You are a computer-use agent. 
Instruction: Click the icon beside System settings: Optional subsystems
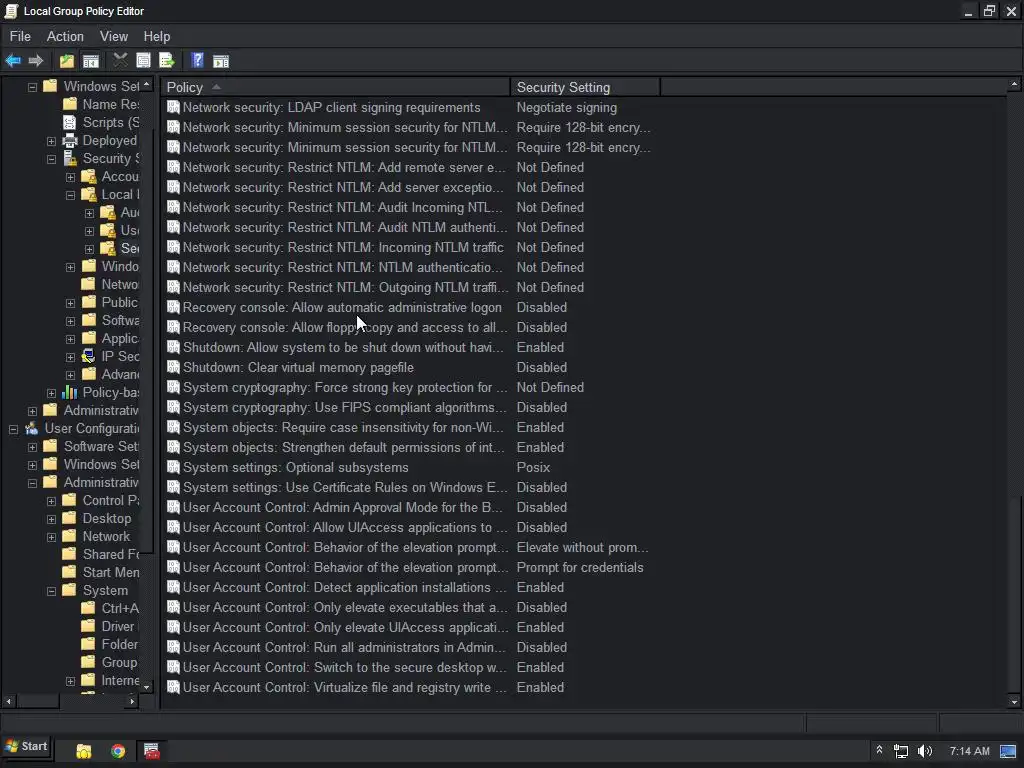(173, 468)
